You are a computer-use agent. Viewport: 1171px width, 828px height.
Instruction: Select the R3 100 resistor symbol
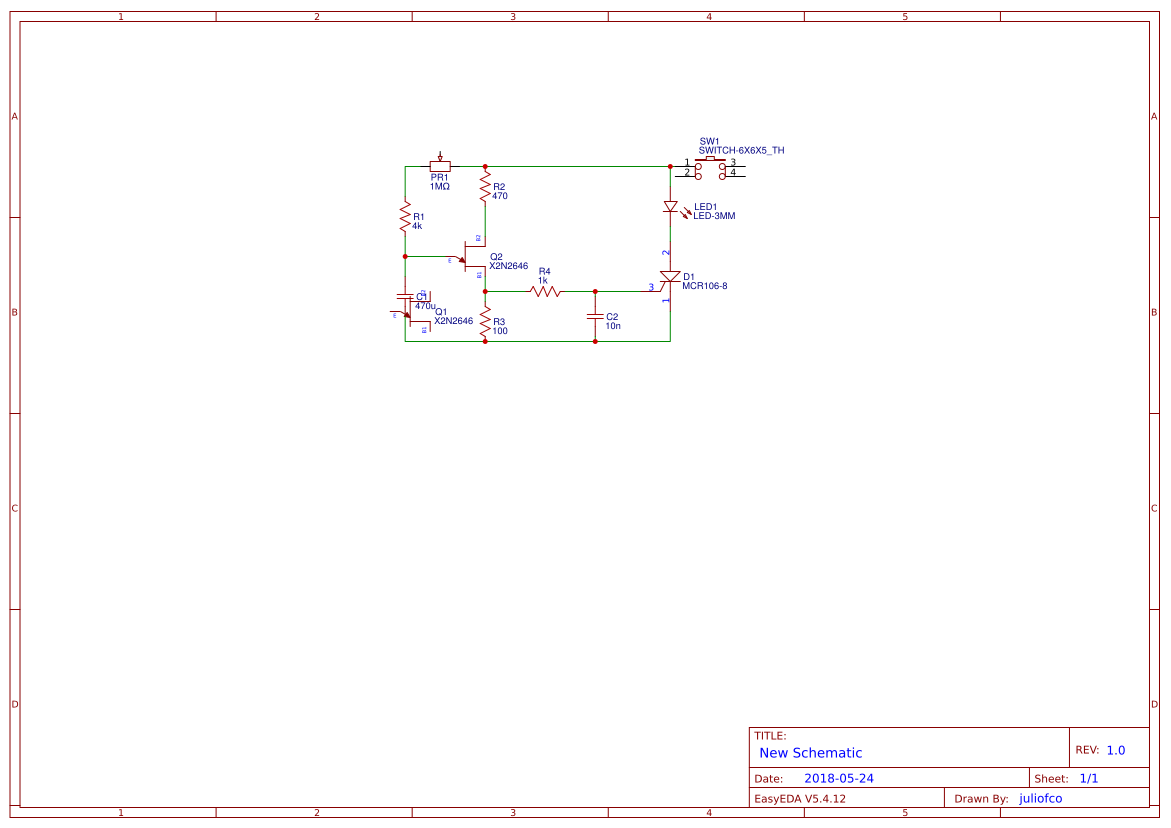pos(485,321)
